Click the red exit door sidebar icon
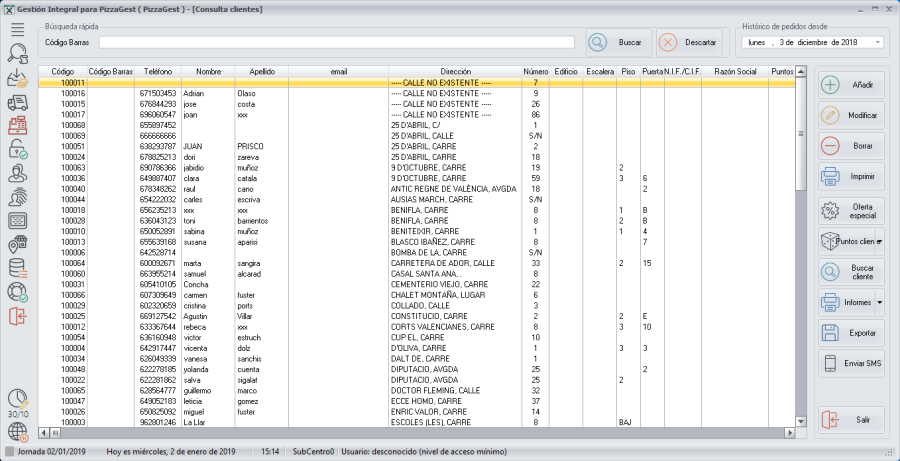The image size is (900, 461). 17,316
